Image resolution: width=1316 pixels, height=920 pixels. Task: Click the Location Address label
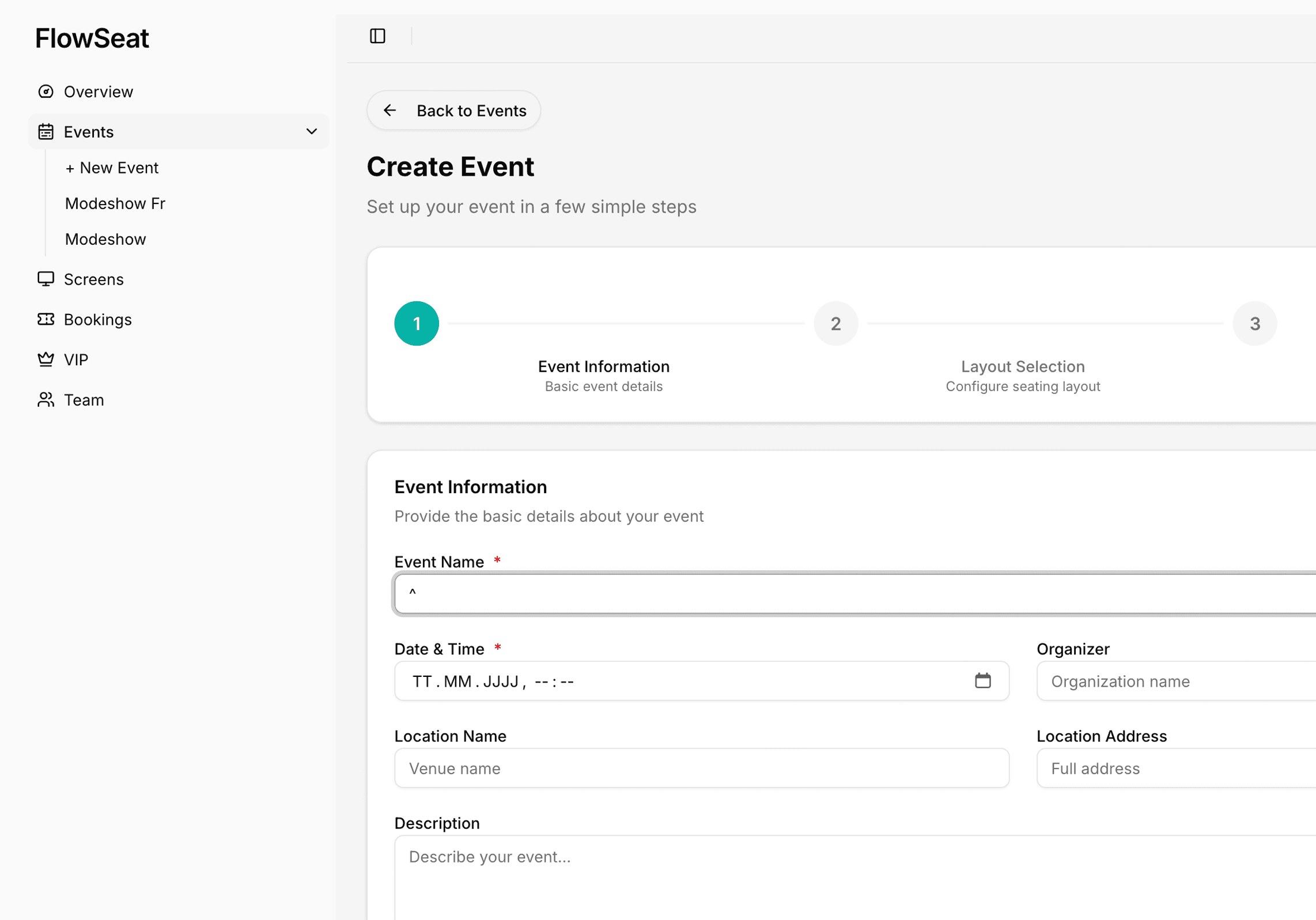point(1101,736)
